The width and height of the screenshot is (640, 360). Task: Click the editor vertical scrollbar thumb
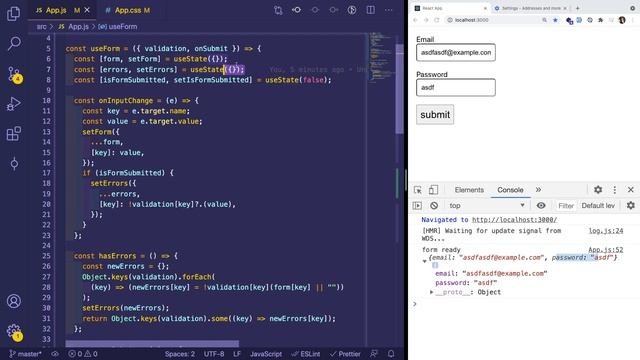tap(400, 89)
